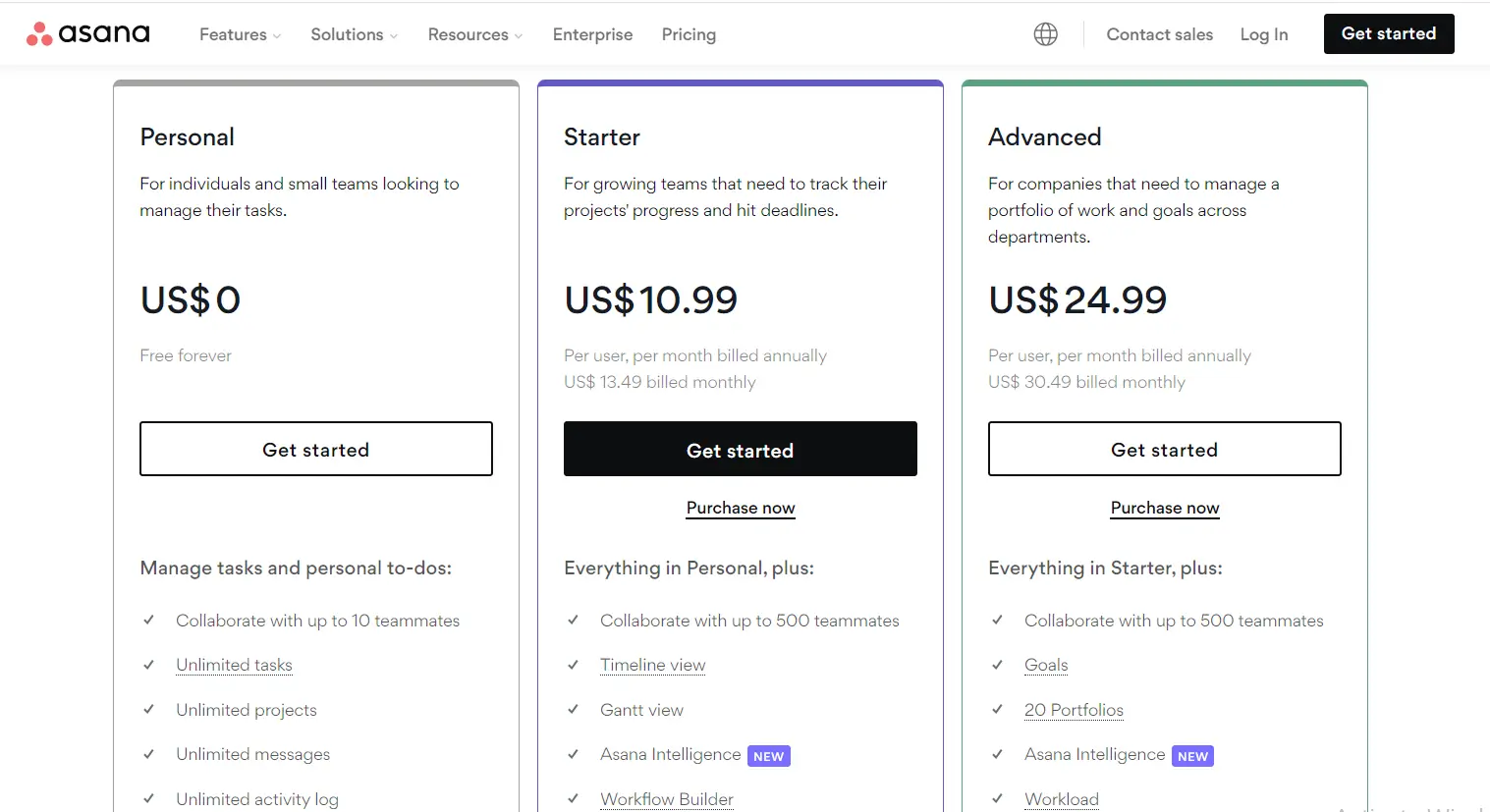Screen dimensions: 1490x812
Task: Click Get started under Starter plan
Action: click(x=741, y=450)
